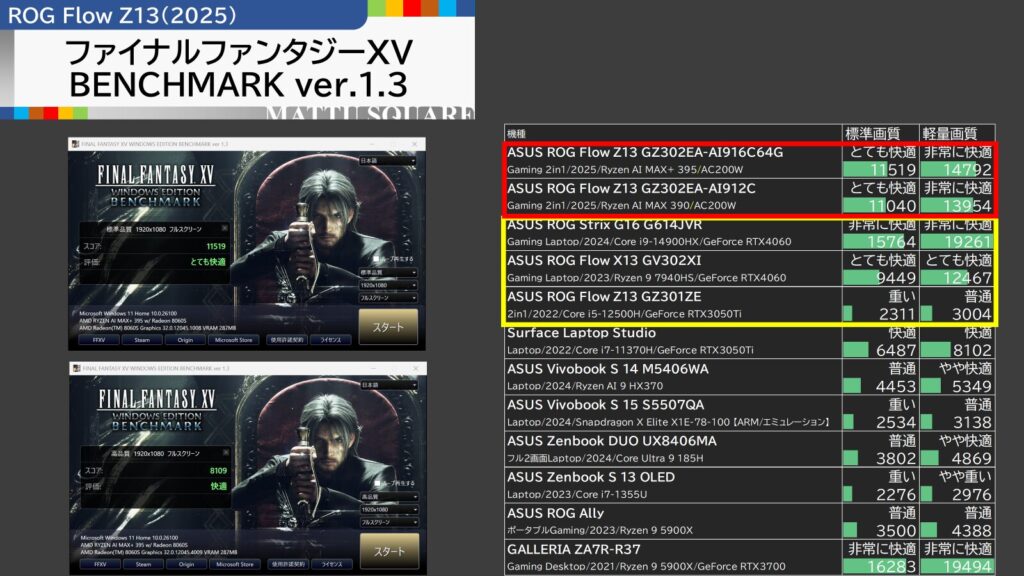Image resolution: width=1024 pixels, height=576 pixels.
Task: Select the ASUS ROG Flow Z13 GZ301ZE row name
Action: [603, 296]
